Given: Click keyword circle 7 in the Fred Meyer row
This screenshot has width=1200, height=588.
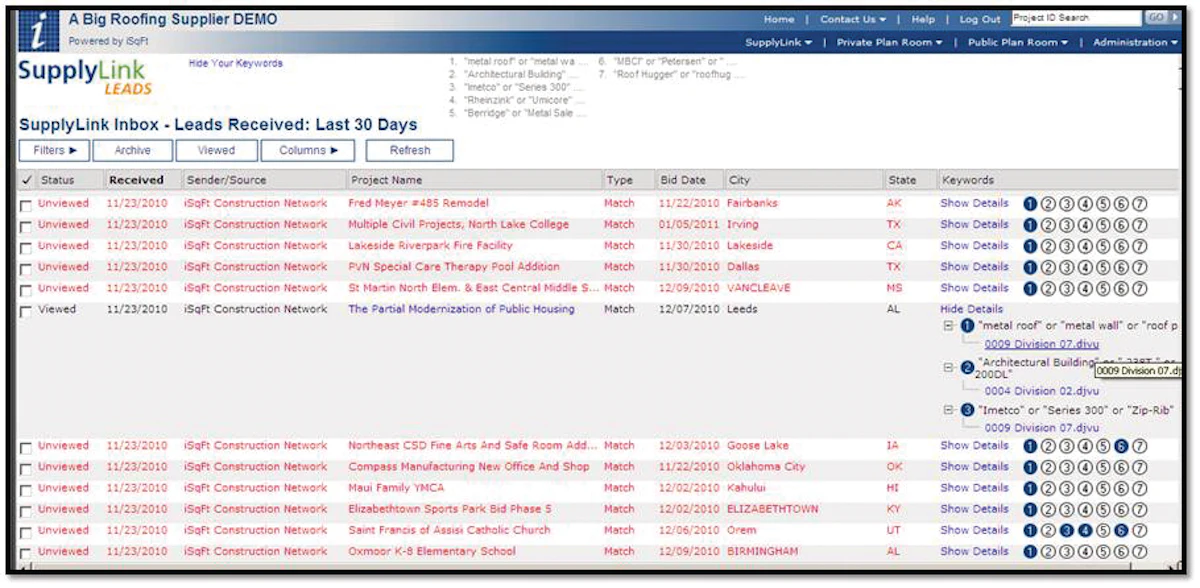Looking at the screenshot, I should [x=1139, y=204].
